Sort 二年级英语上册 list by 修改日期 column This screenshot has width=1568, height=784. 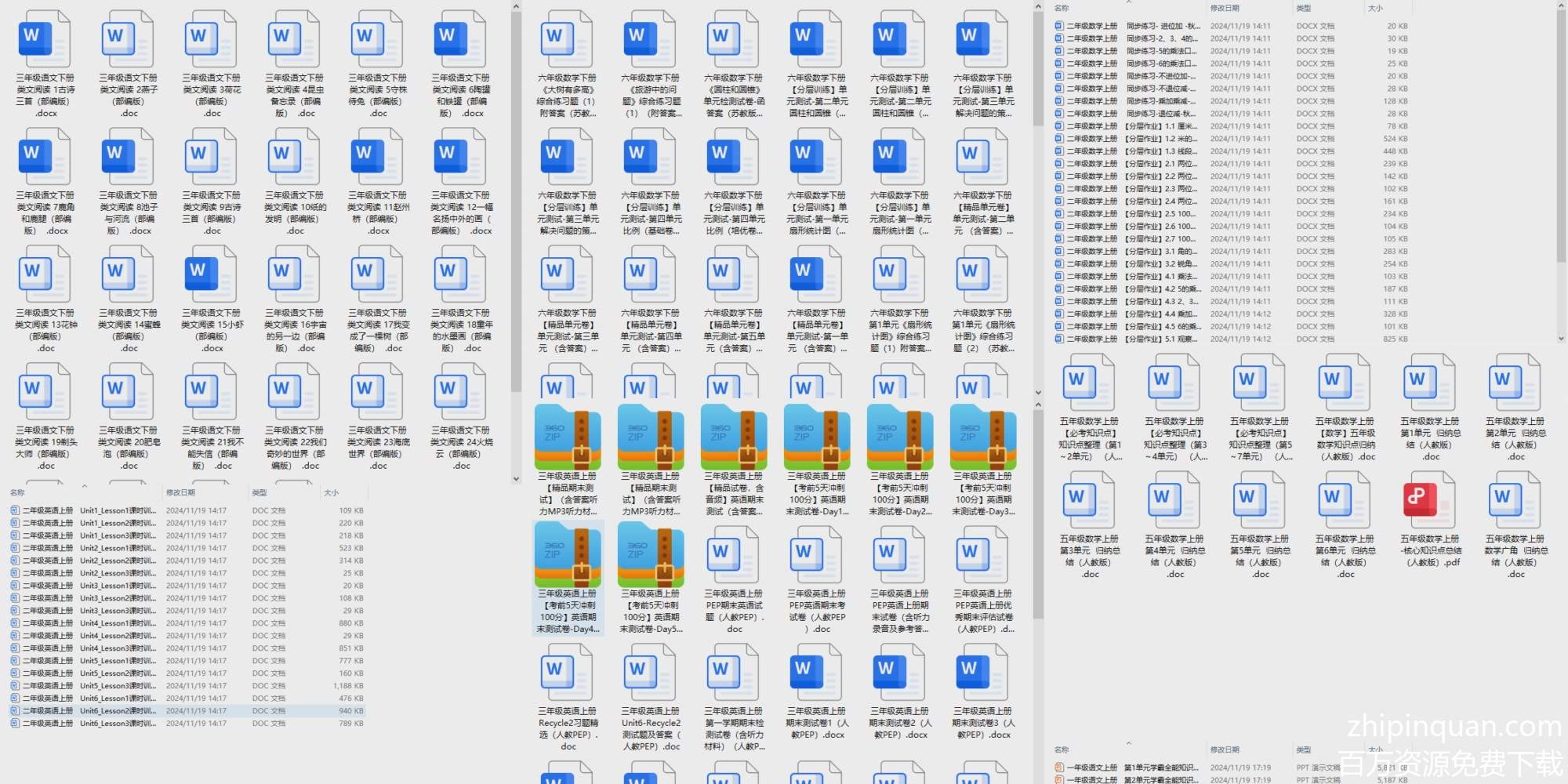point(180,492)
